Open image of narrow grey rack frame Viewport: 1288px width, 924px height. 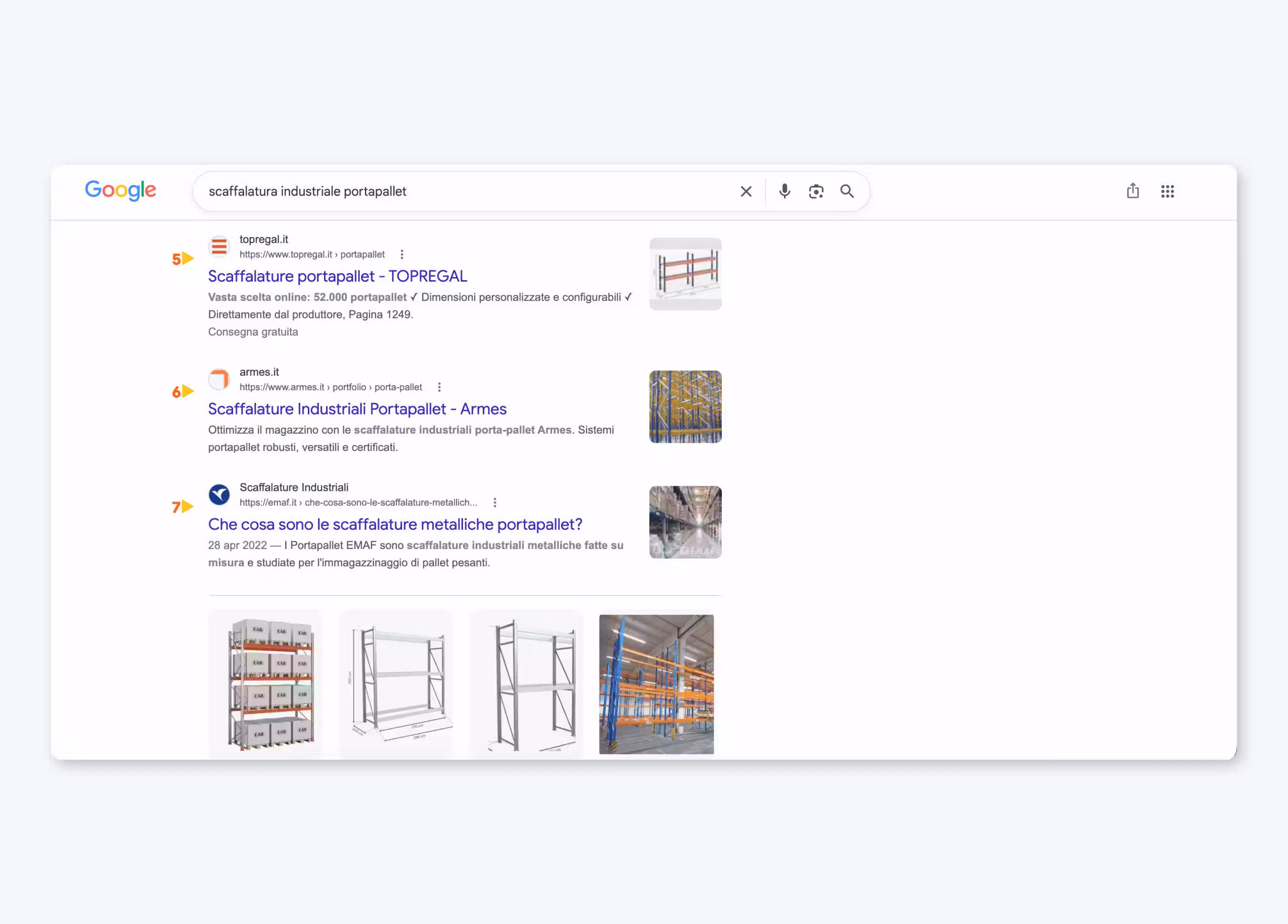[x=526, y=684]
